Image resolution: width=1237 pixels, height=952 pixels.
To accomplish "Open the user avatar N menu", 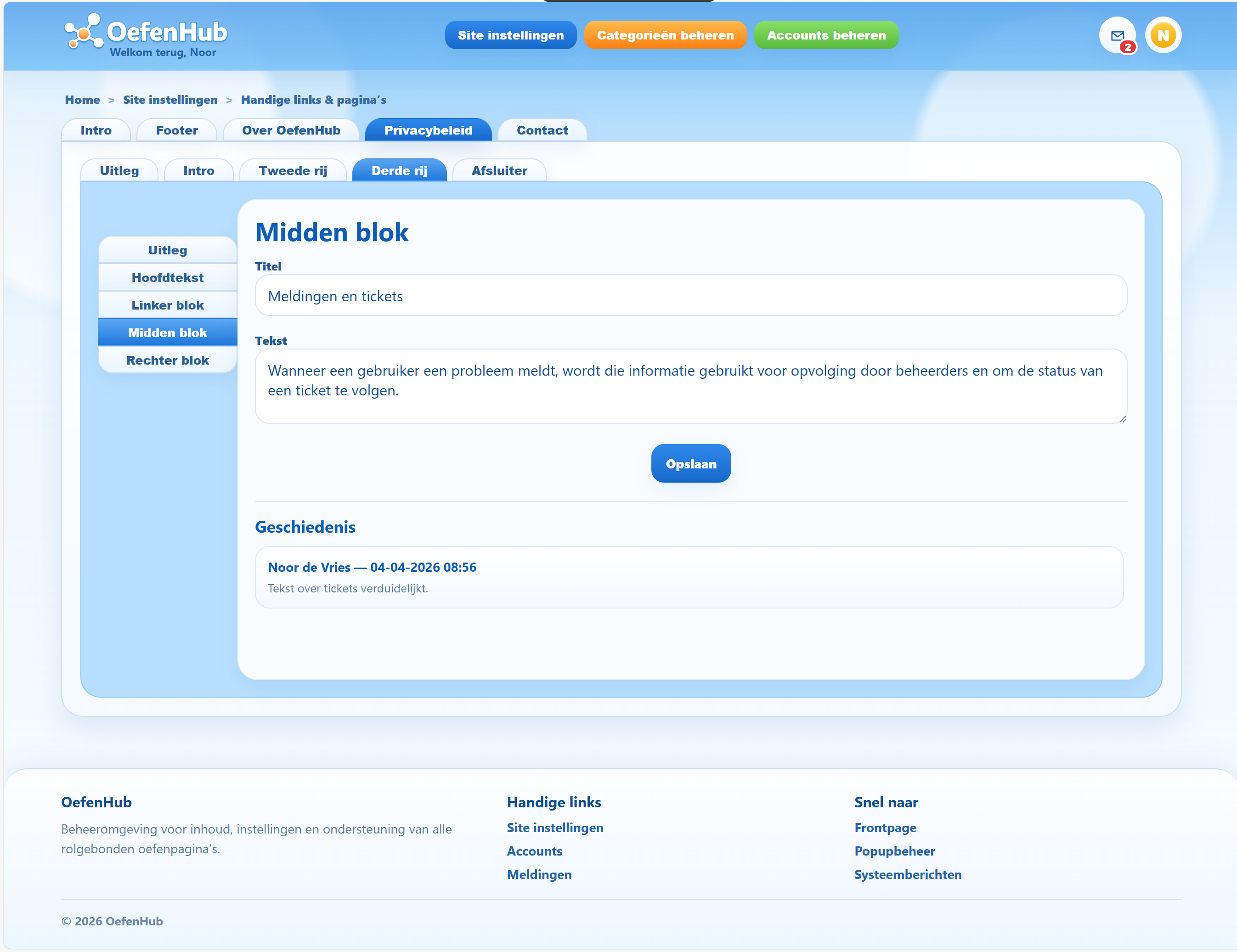I will [x=1163, y=35].
